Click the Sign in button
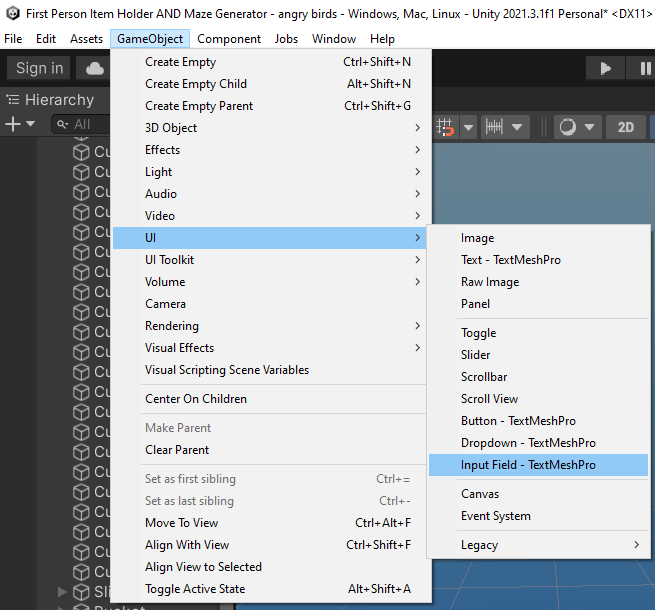The width and height of the screenshot is (655, 610). [x=39, y=68]
